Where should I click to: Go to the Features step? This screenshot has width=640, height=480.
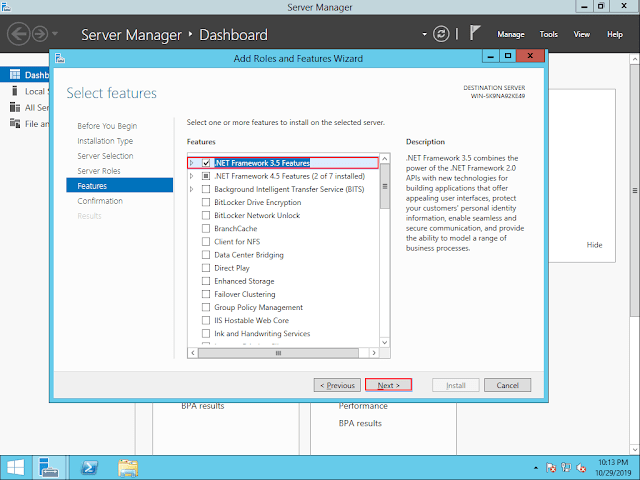tap(120, 185)
